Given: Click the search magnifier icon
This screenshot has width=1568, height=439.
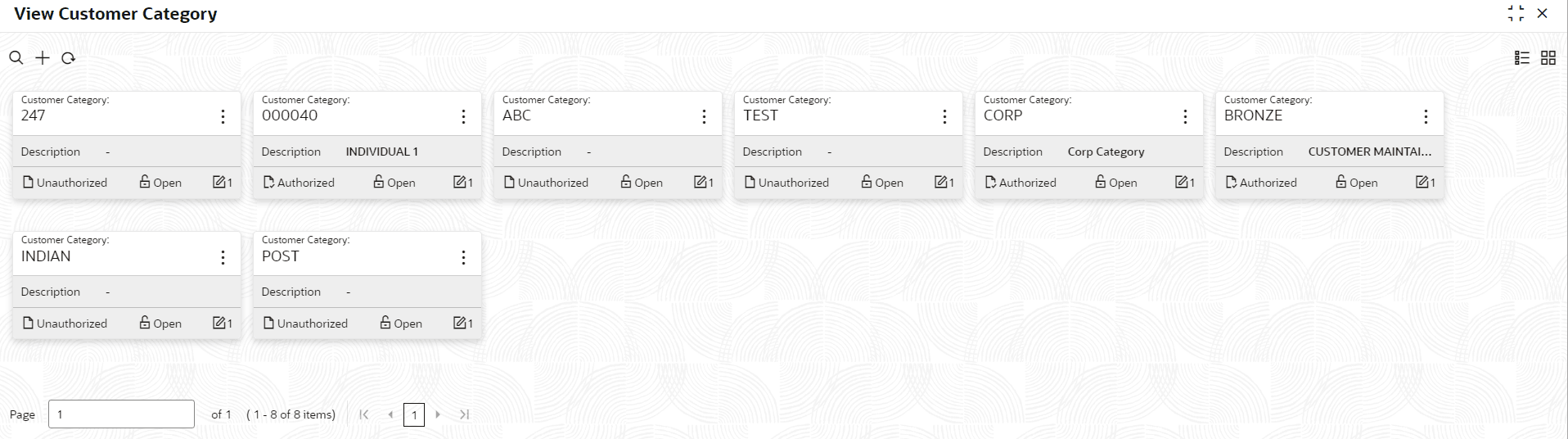Looking at the screenshot, I should [x=16, y=57].
